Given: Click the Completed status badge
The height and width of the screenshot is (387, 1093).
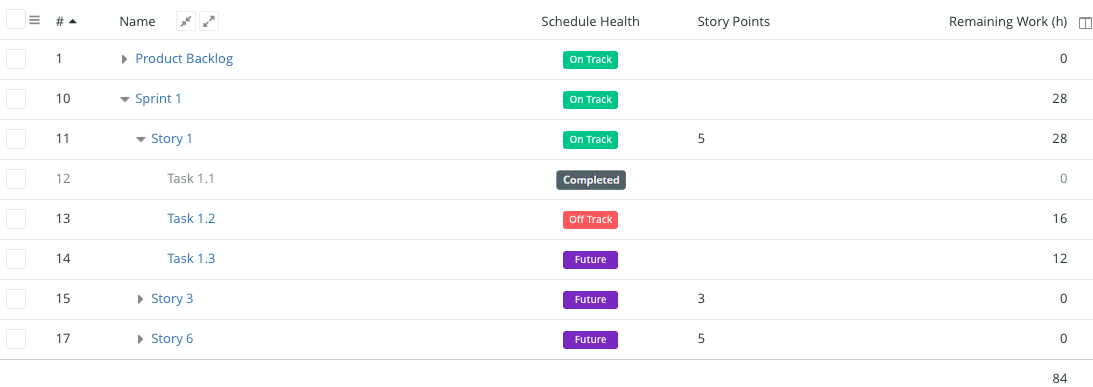Looking at the screenshot, I should coord(591,180).
